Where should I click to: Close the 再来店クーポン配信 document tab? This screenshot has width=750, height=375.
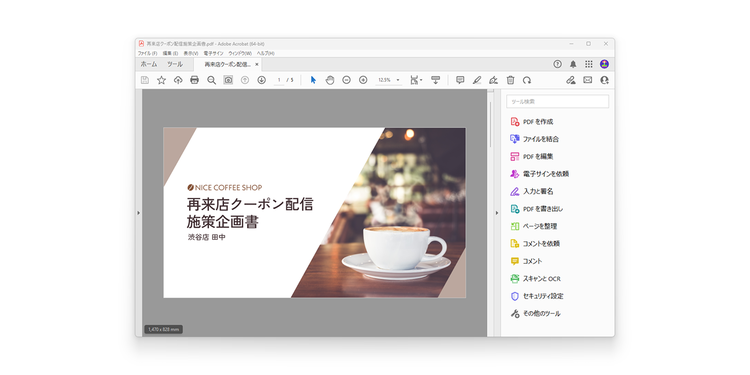point(257,64)
